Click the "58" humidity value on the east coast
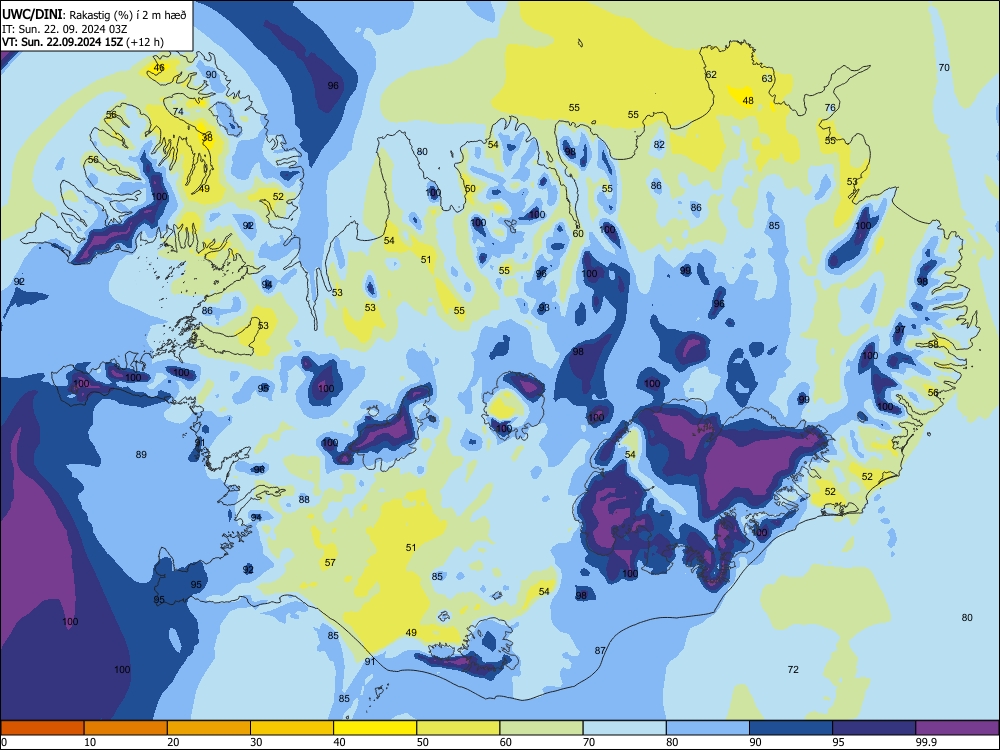Viewport: 1000px width, 750px height. [x=933, y=344]
